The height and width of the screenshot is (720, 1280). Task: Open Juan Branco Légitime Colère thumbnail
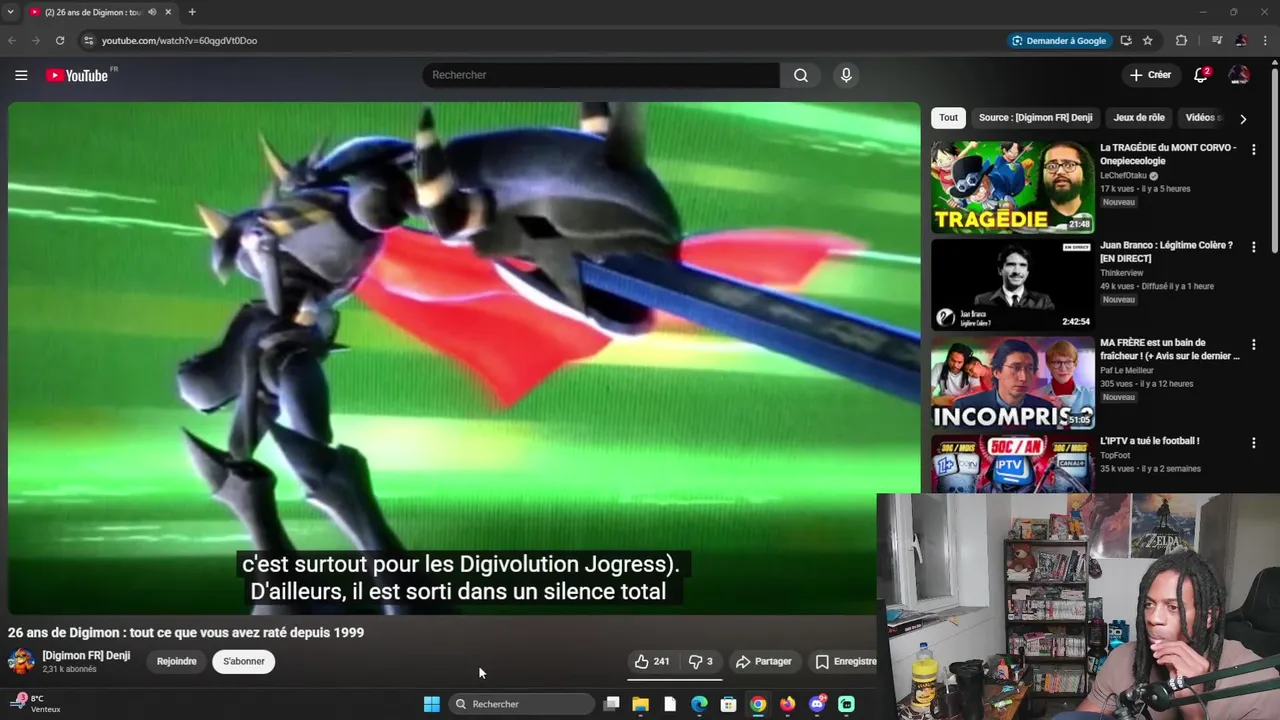(1012, 285)
